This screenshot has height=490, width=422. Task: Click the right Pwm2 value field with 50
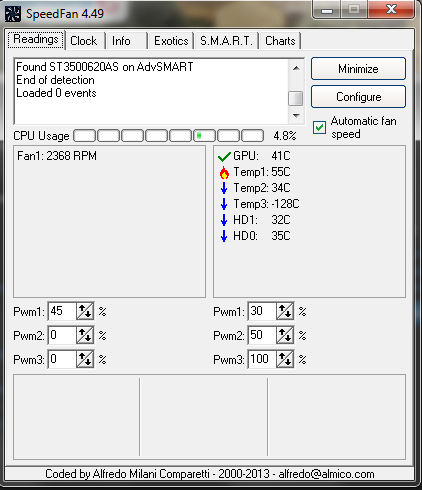(262, 335)
